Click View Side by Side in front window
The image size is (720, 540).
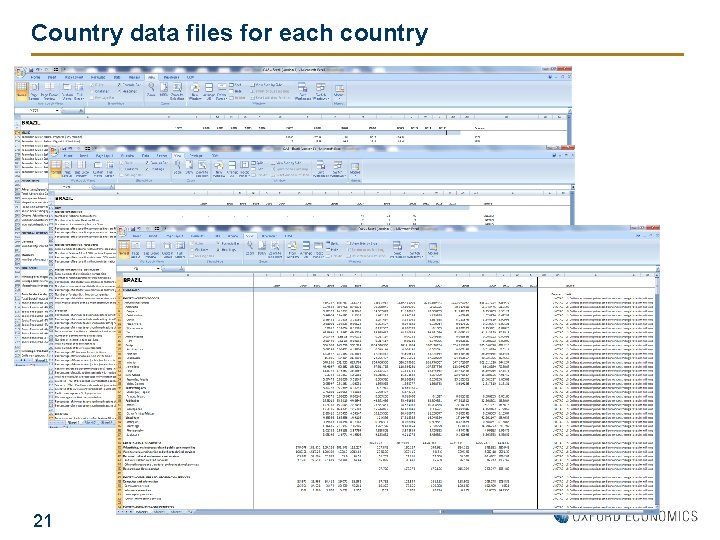(x=363, y=244)
